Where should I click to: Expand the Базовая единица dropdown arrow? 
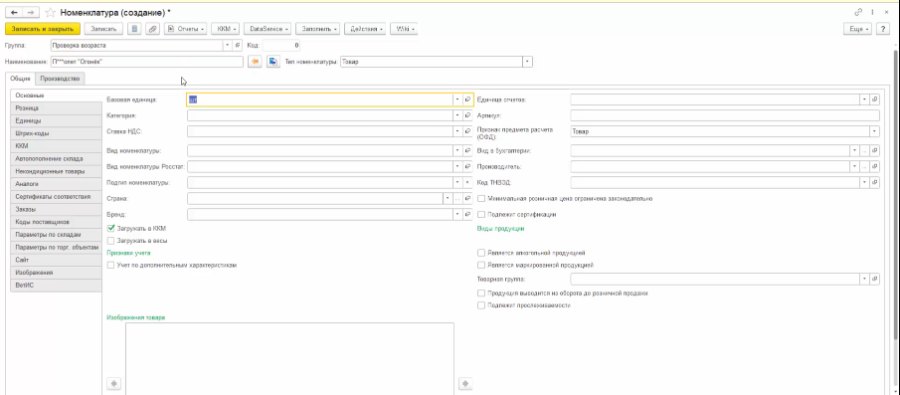click(458, 100)
